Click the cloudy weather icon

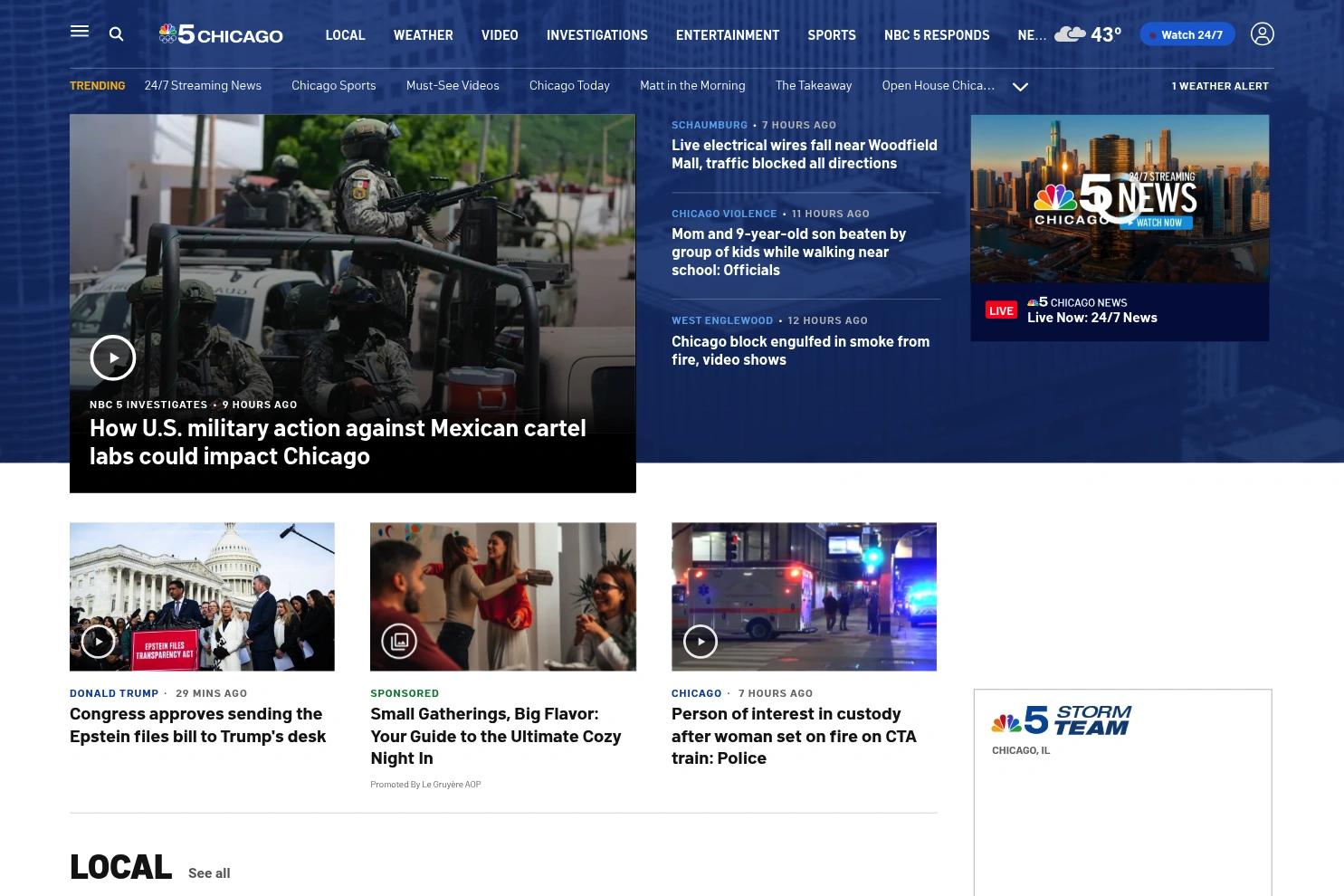click(1070, 33)
